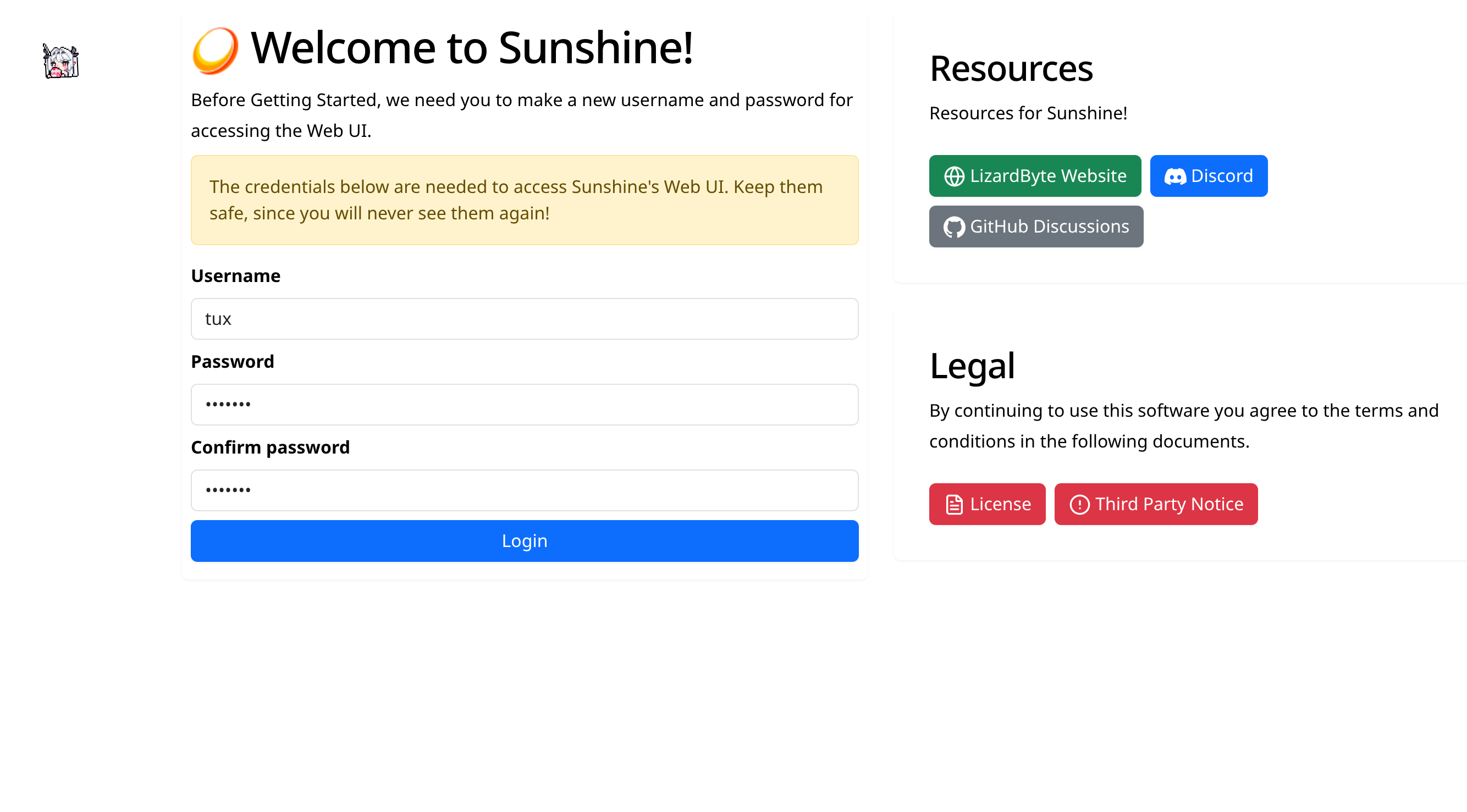Open the Discord link button
1467x812 pixels.
(x=1209, y=176)
